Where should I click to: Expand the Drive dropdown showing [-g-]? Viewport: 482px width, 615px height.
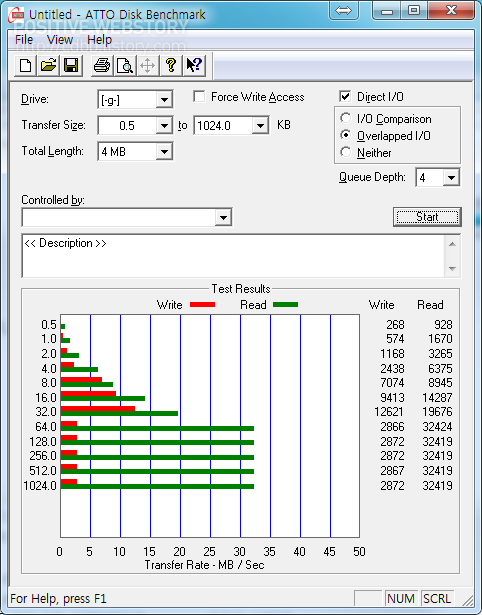point(164,100)
